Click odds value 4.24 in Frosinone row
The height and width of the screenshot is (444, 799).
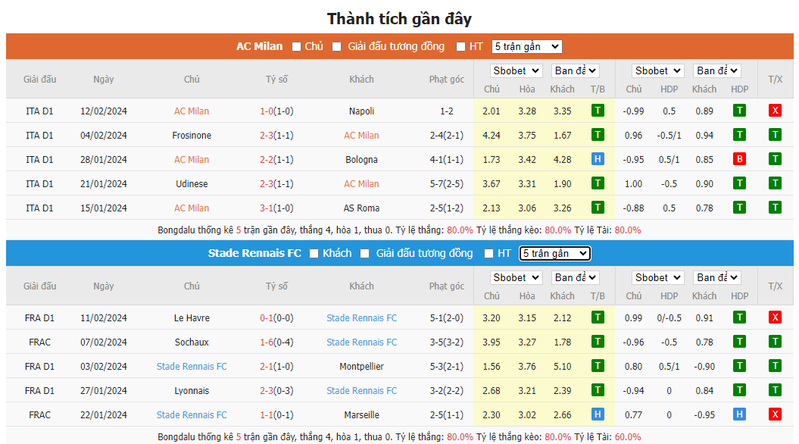tap(491, 136)
